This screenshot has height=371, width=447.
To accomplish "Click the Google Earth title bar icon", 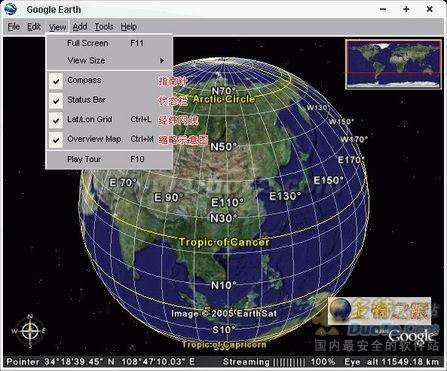I will click(11, 9).
